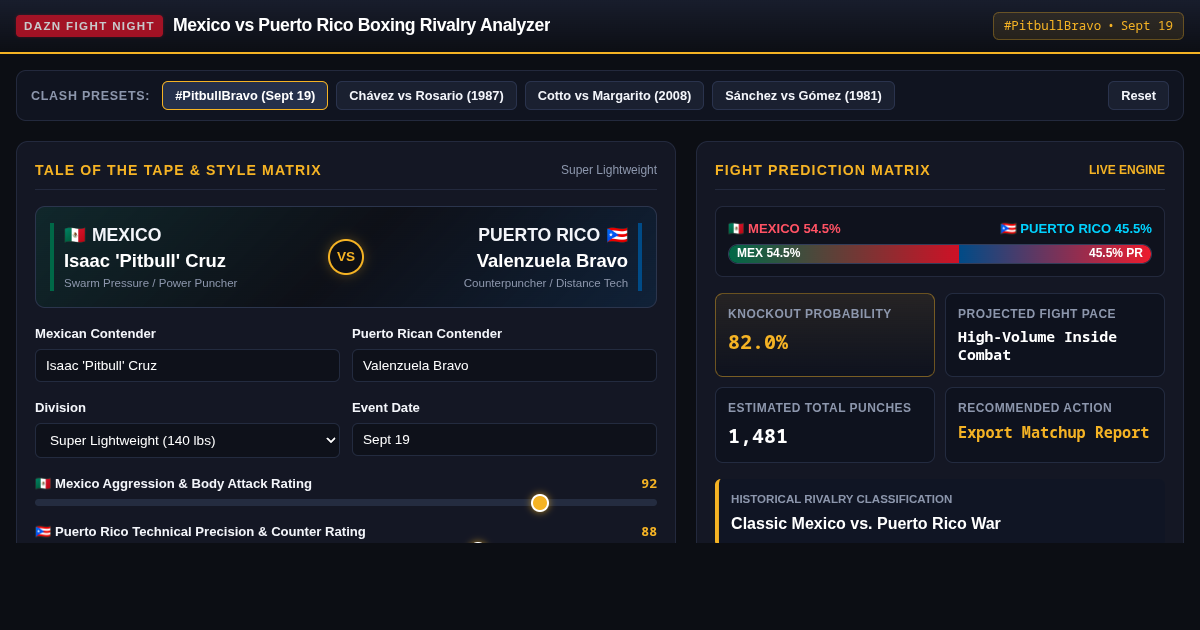1200x630 pixels.
Task: Select the #PitbullBravo (Sept 19) preset
Action: pos(245,96)
